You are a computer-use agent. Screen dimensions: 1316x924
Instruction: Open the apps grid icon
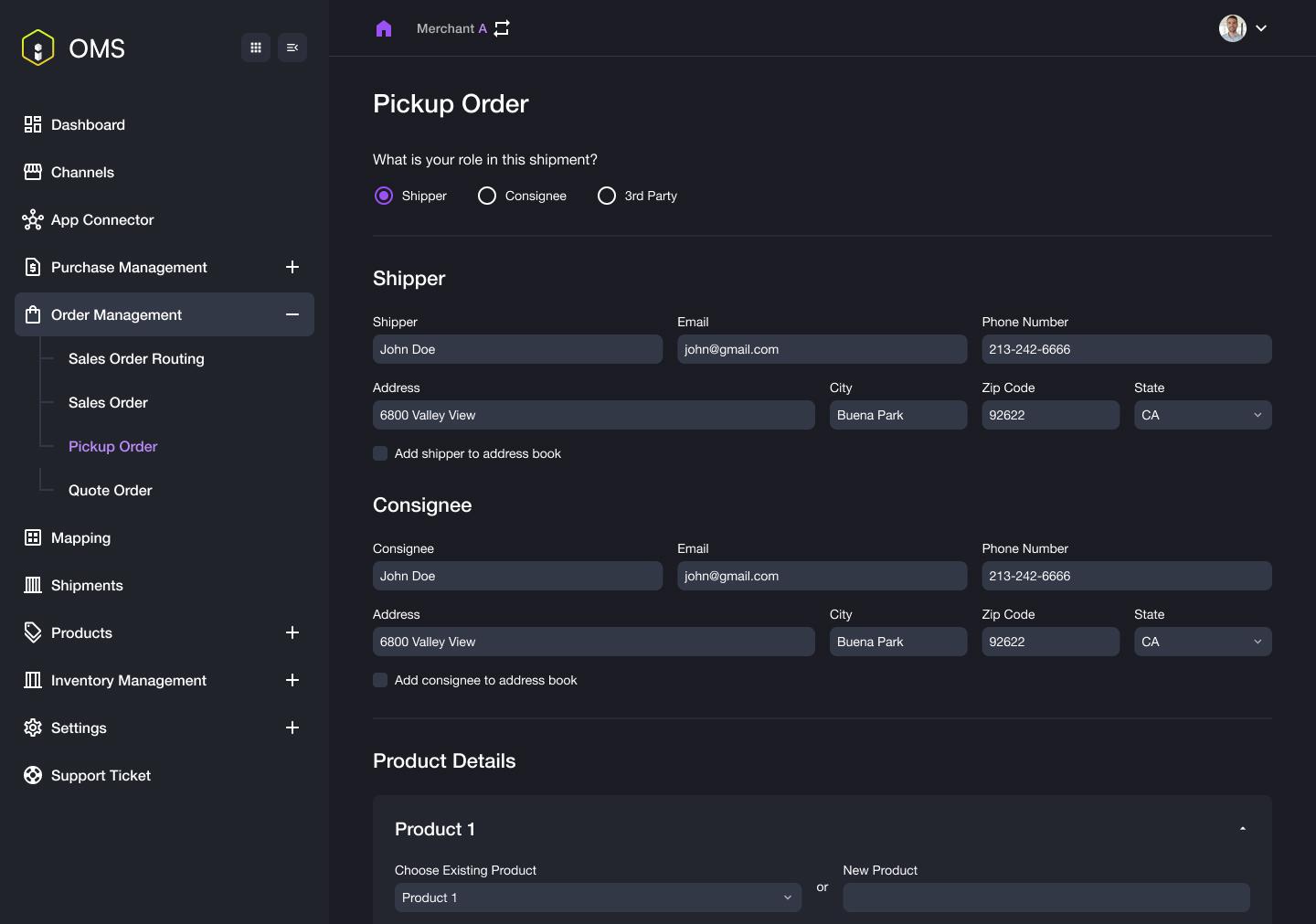(x=256, y=48)
